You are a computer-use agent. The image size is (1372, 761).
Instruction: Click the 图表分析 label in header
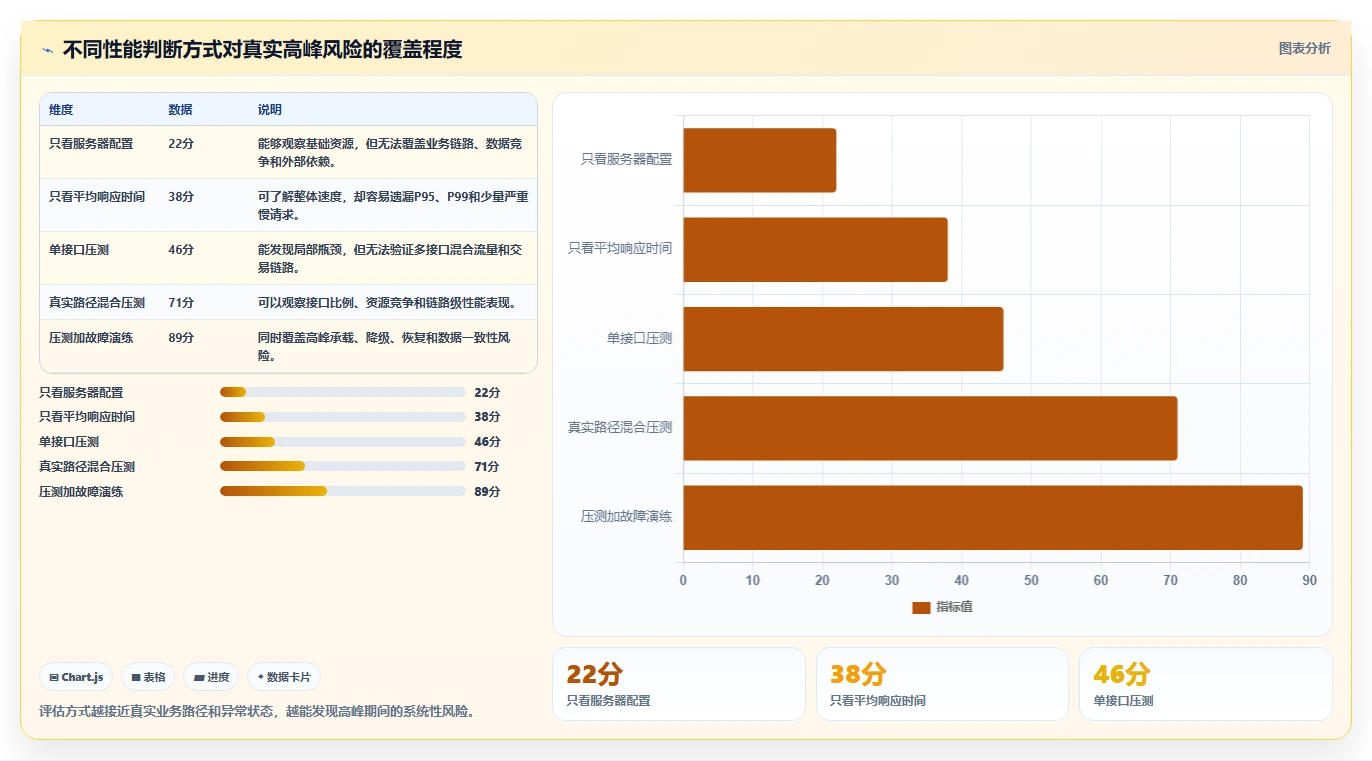[1304, 48]
